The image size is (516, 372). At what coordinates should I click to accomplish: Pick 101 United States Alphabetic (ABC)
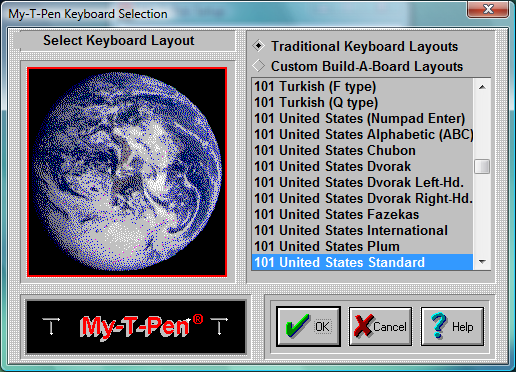pyautogui.click(x=362, y=134)
